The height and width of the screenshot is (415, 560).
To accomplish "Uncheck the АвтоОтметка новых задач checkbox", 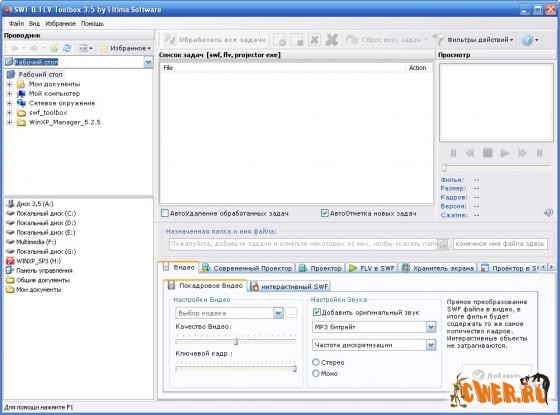I will pyautogui.click(x=324, y=213).
